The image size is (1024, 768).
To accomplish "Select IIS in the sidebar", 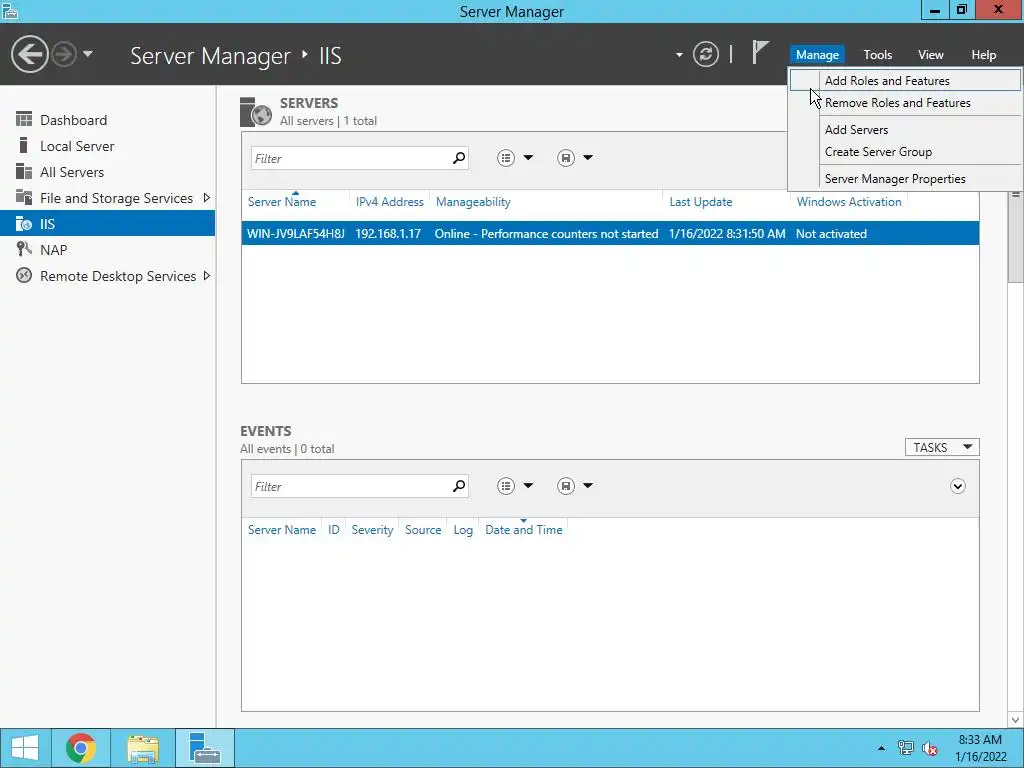I will click(108, 224).
